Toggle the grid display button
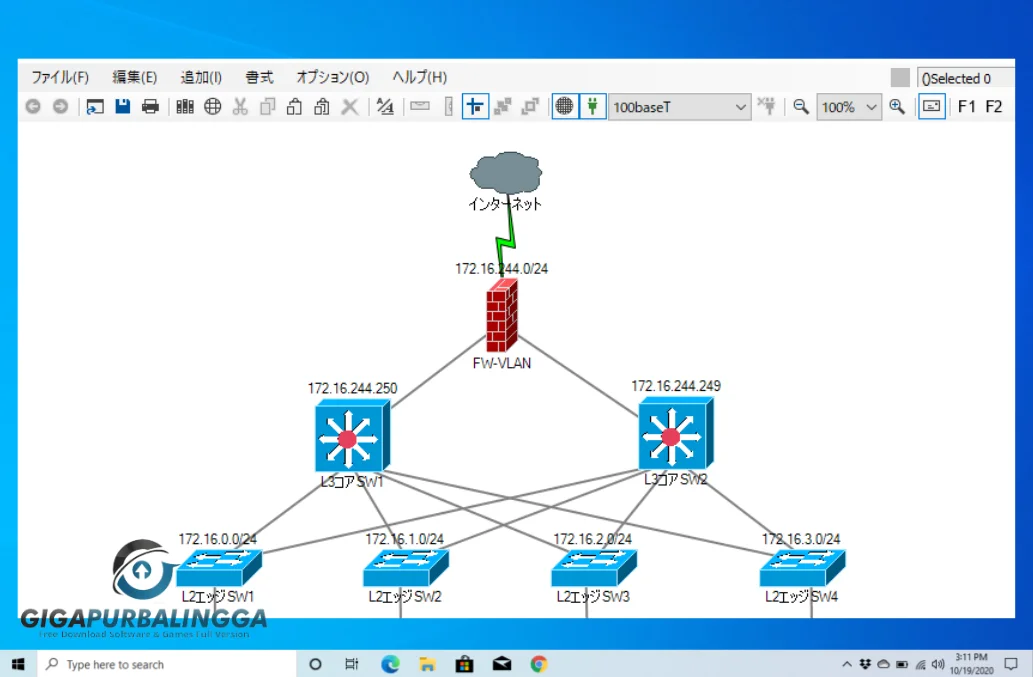The height and width of the screenshot is (677, 1033). (x=565, y=106)
